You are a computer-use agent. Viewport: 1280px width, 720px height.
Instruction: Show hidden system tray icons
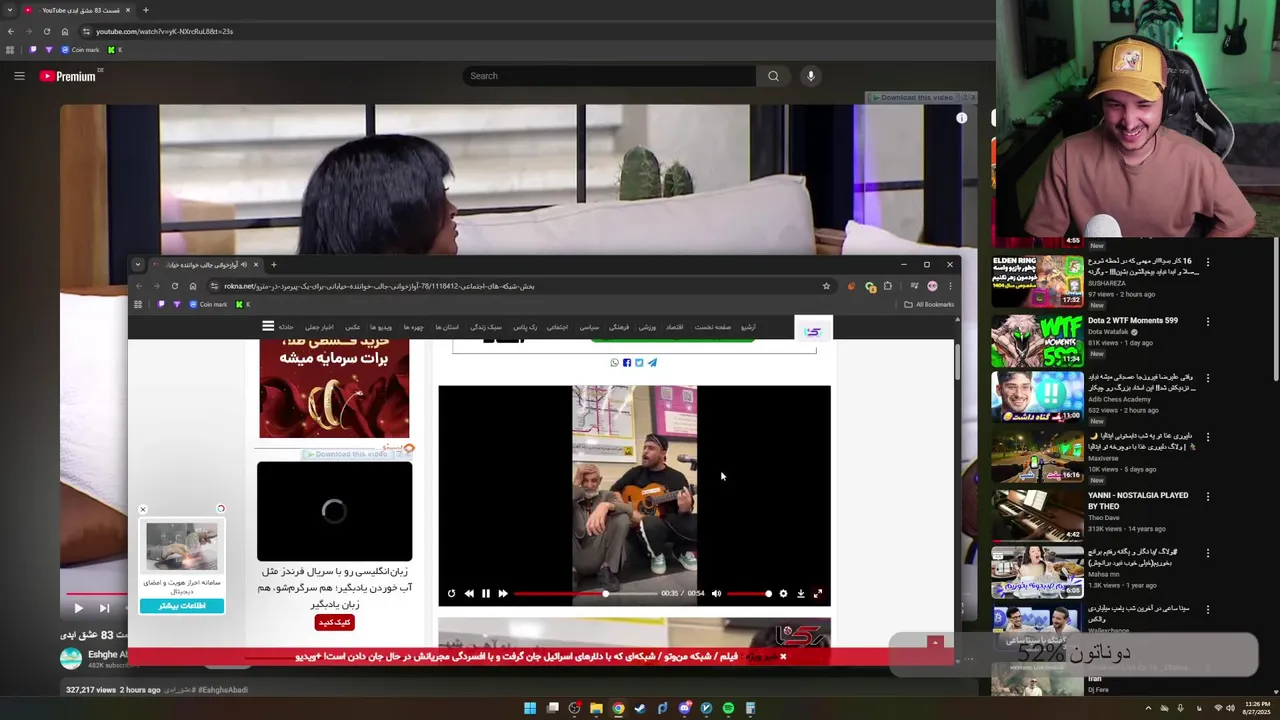point(1148,708)
